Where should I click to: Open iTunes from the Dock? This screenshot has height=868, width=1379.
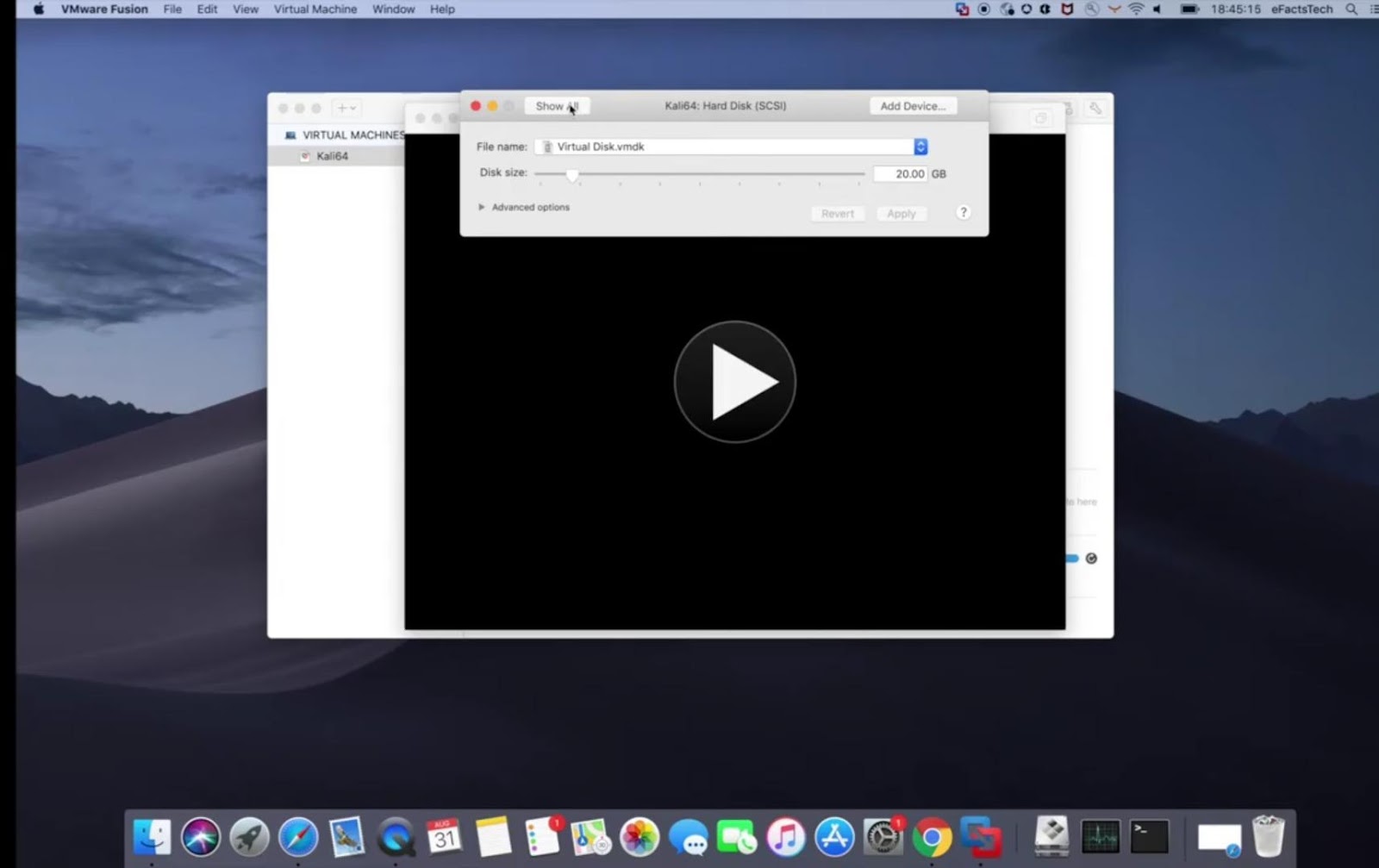[x=785, y=837]
